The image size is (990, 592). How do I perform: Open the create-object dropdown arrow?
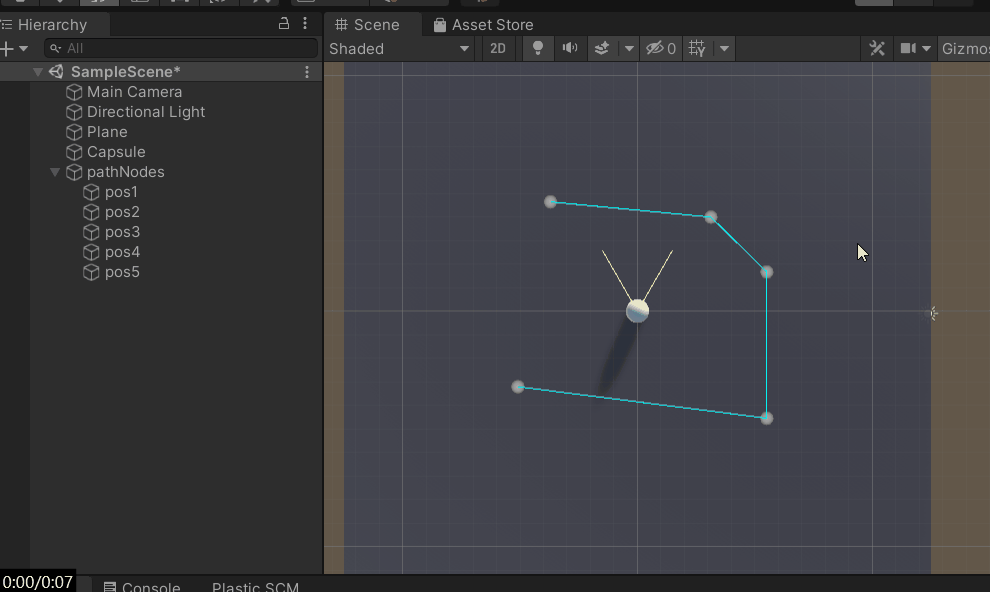pos(23,49)
